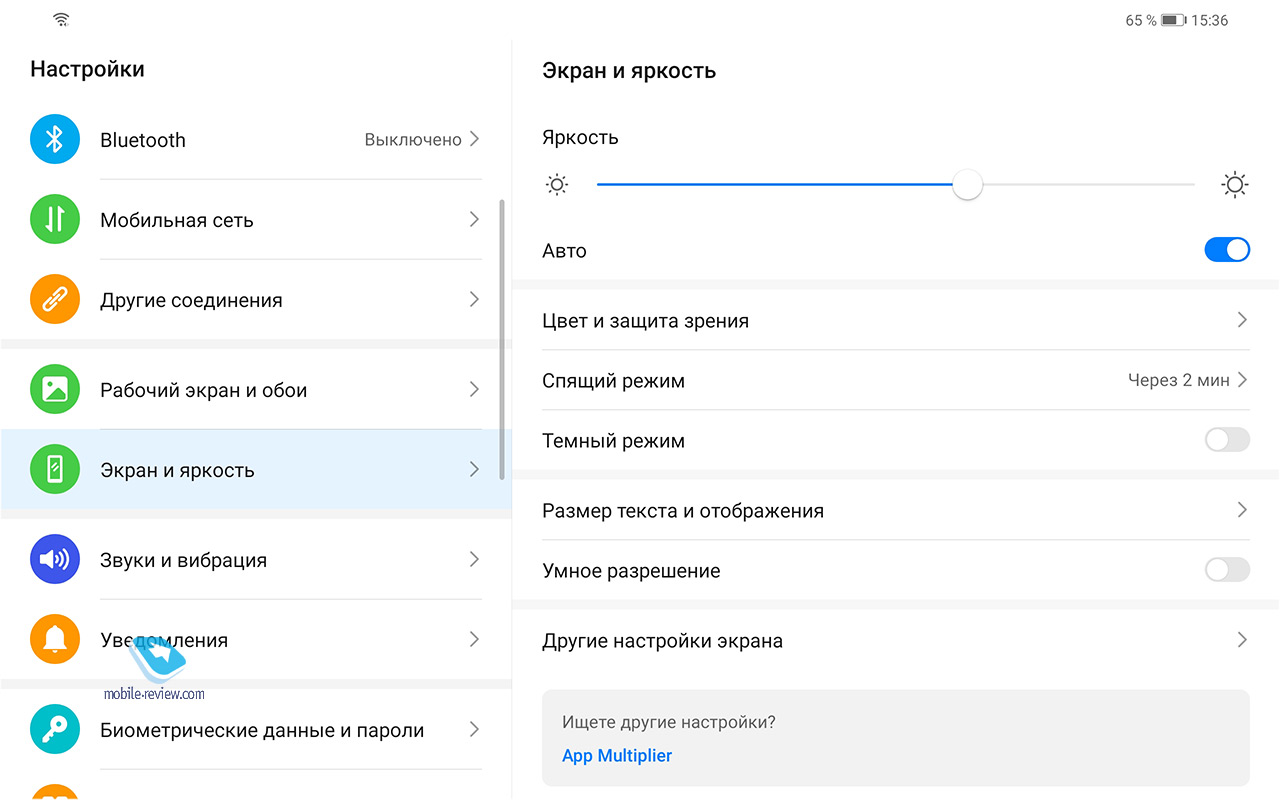Tap the green Мобильная сеть icon
The image size is (1280, 800).
[x=55, y=219]
